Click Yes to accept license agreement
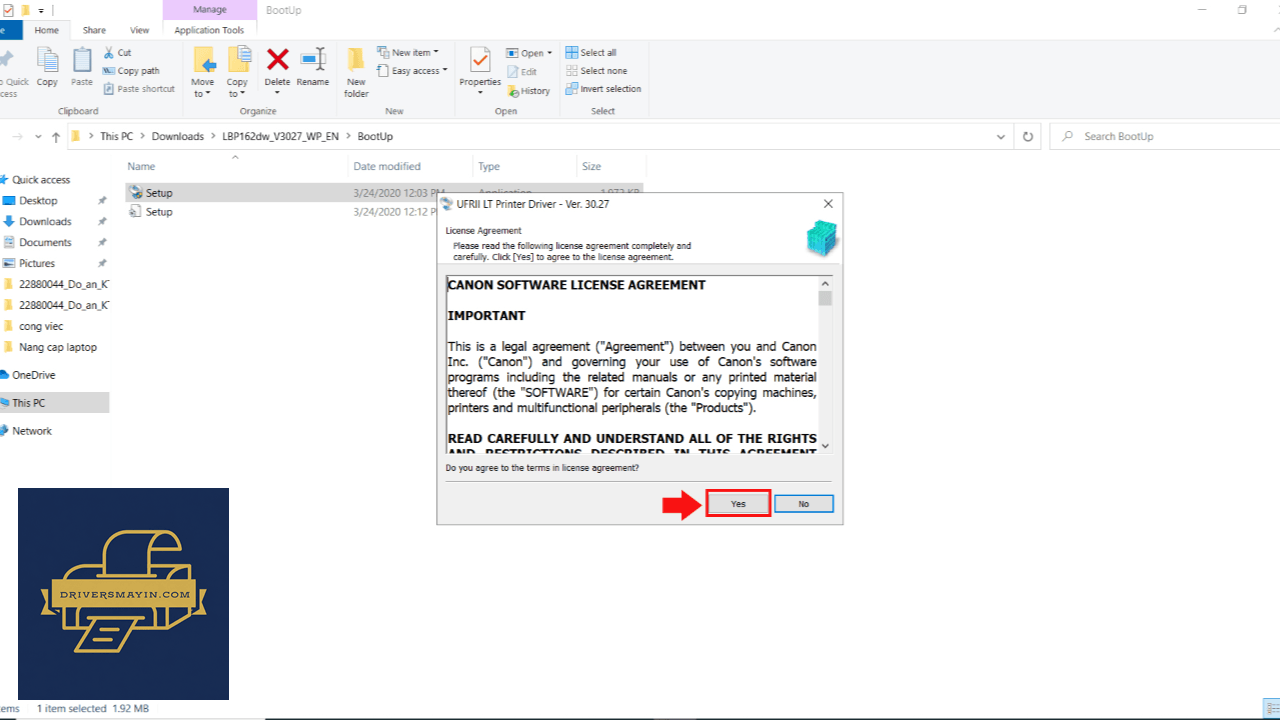 point(738,504)
